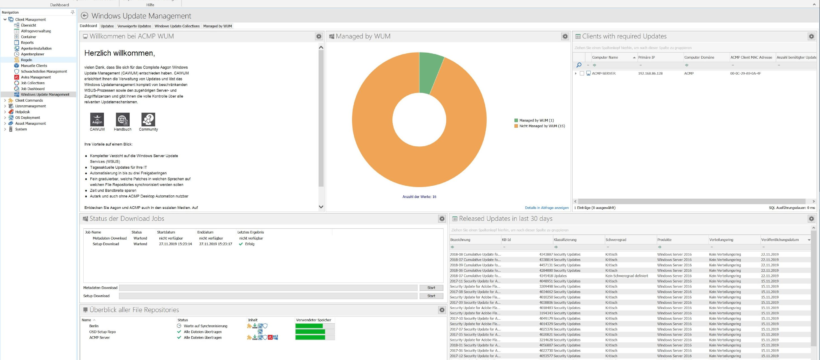This screenshot has height=360, width=820.
Task: Click Start button for Setup-Download
Action: pos(431,296)
